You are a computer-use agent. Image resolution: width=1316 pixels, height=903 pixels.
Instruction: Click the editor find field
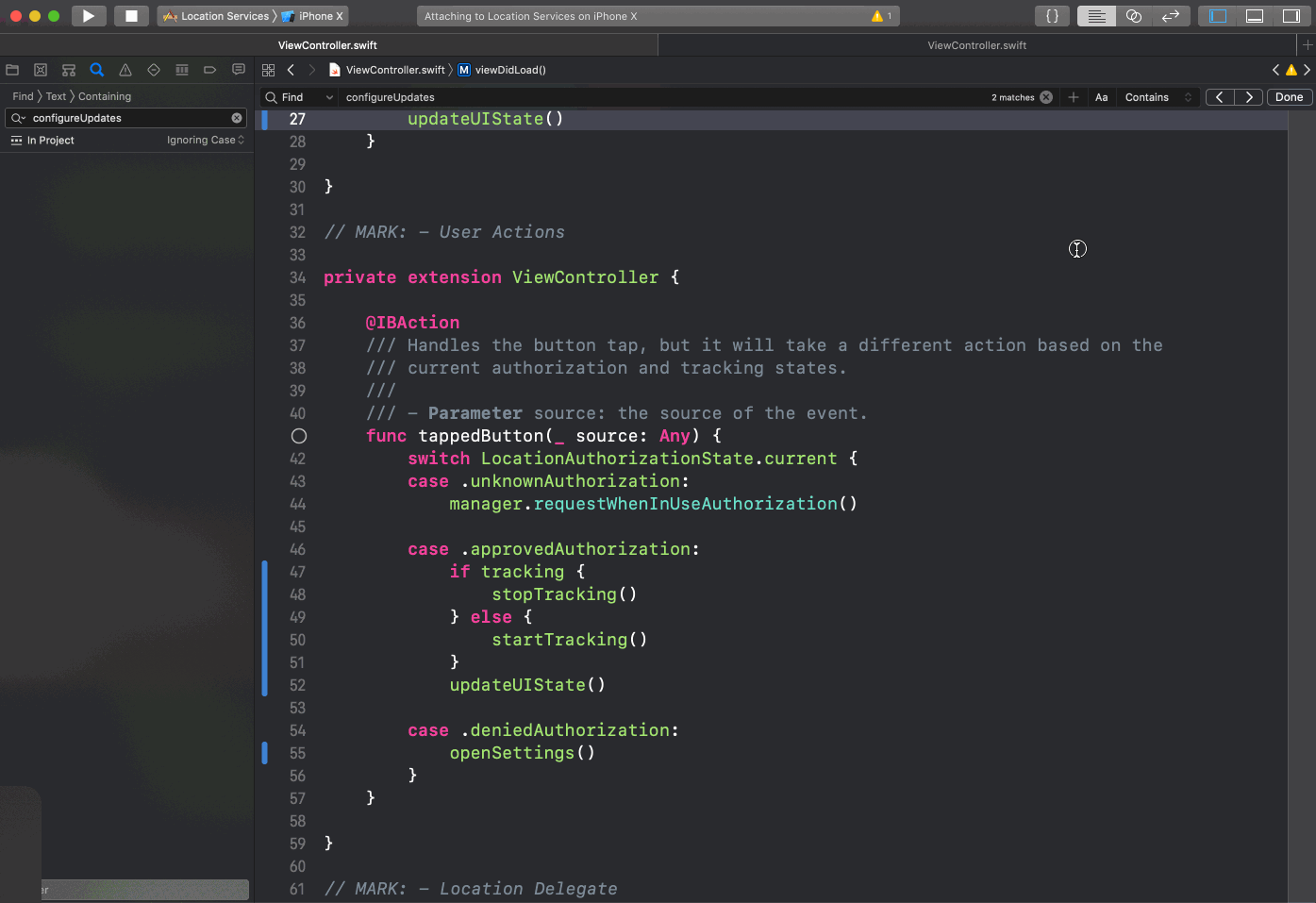(660, 97)
